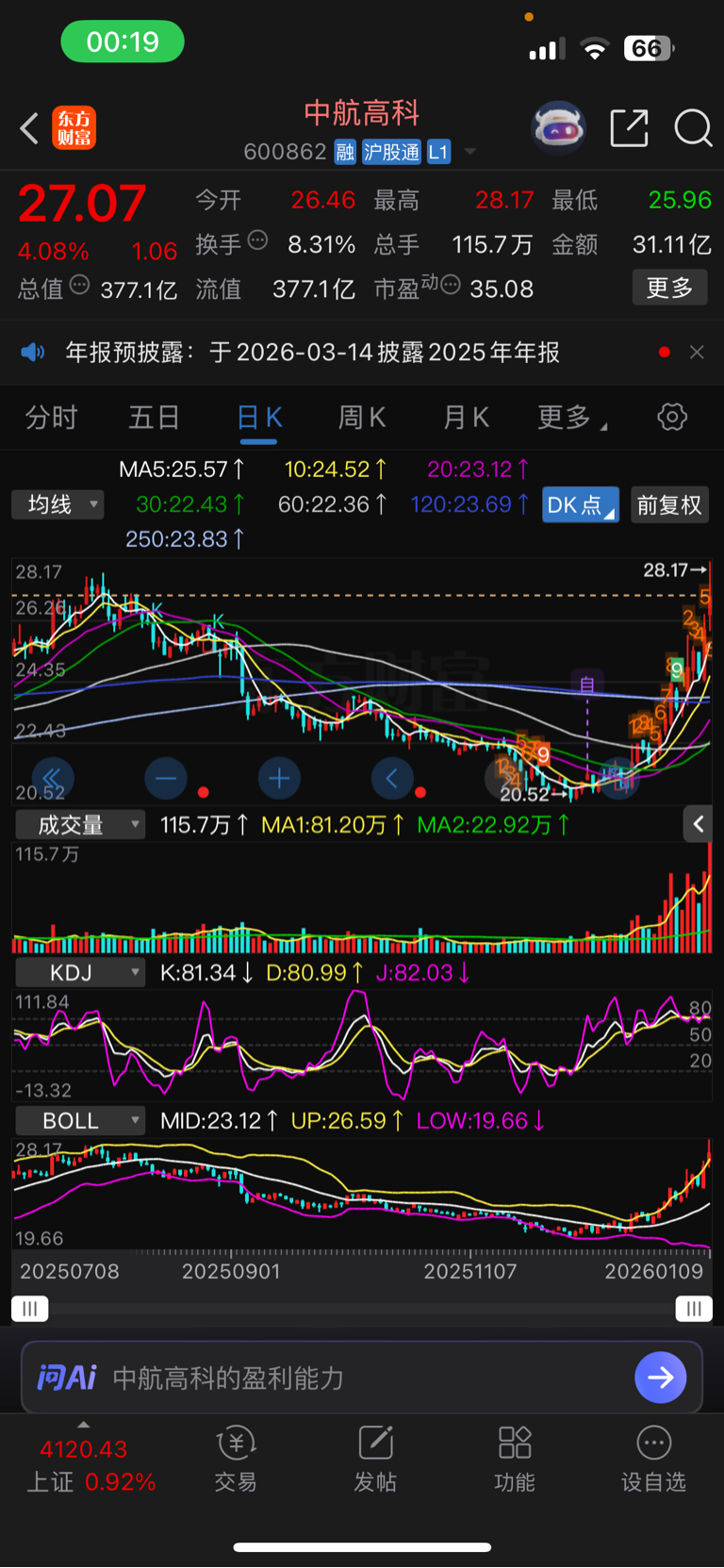Tap the stock price 27.07
This screenshot has height=1568, width=724.
click(x=82, y=204)
